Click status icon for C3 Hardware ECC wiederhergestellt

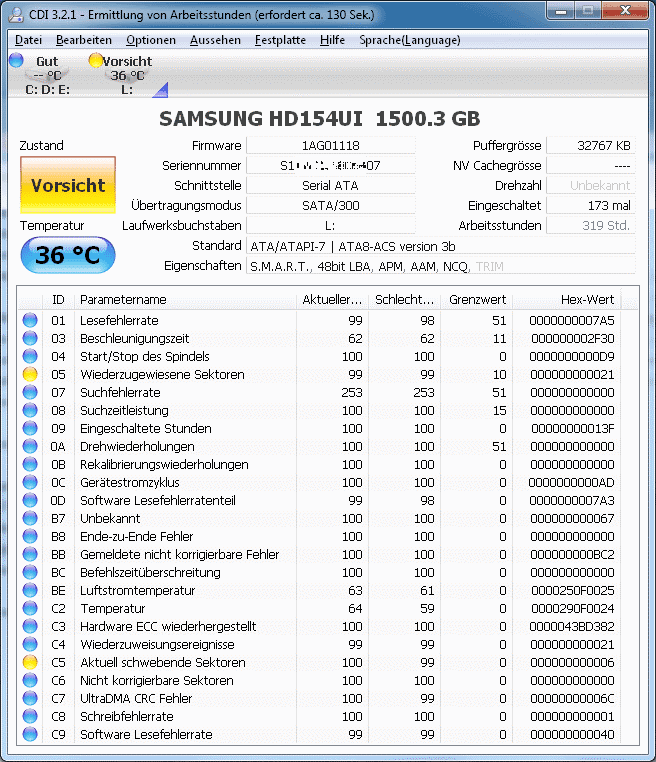coord(30,626)
